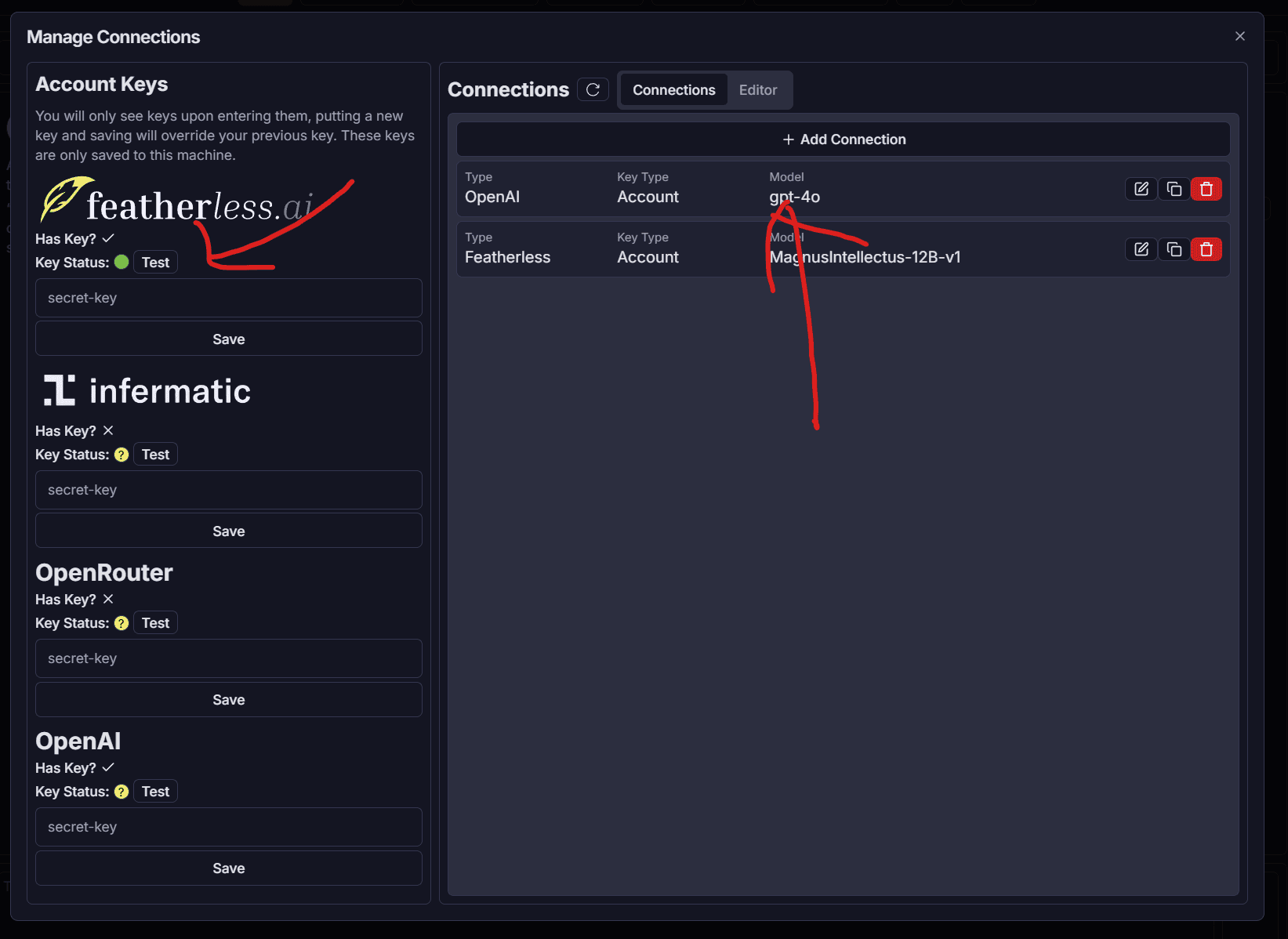Click the OpenAI type cell in connections
The width and height of the screenshot is (1288, 939).
492,197
